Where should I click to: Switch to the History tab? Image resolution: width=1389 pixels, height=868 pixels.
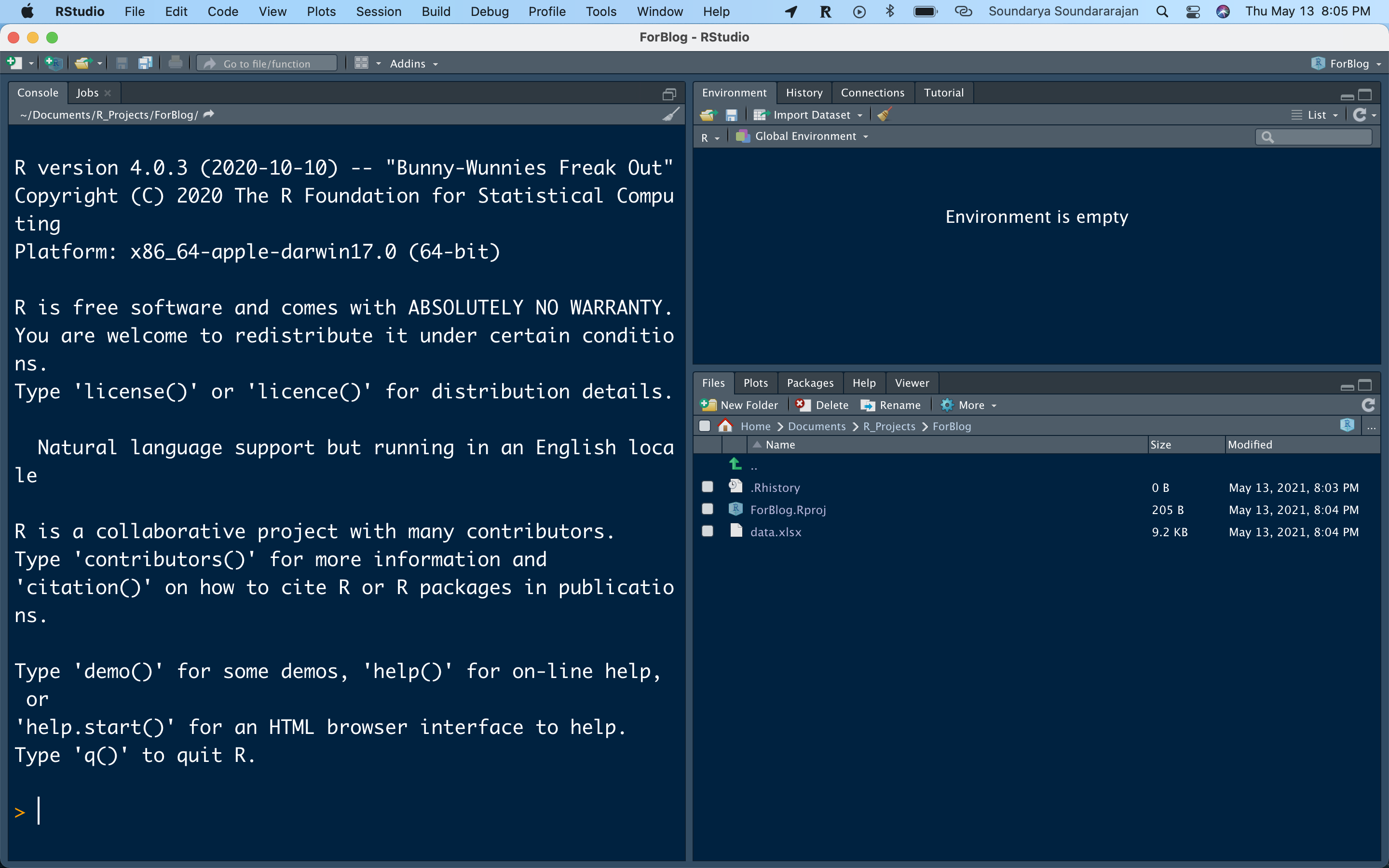(804, 91)
